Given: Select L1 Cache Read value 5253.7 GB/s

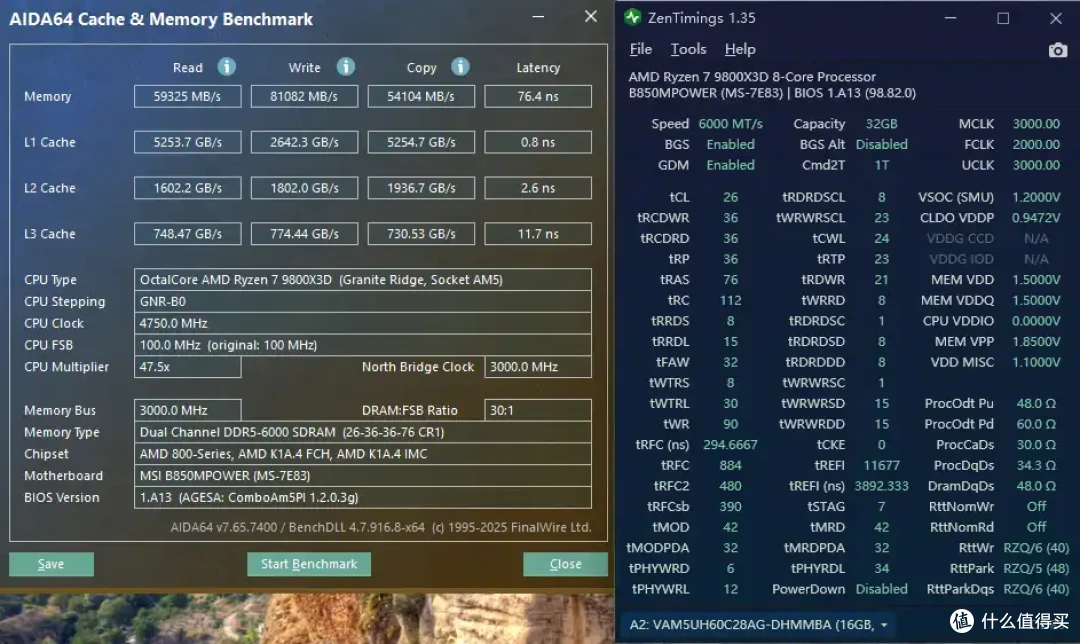Looking at the screenshot, I should 187,142.
